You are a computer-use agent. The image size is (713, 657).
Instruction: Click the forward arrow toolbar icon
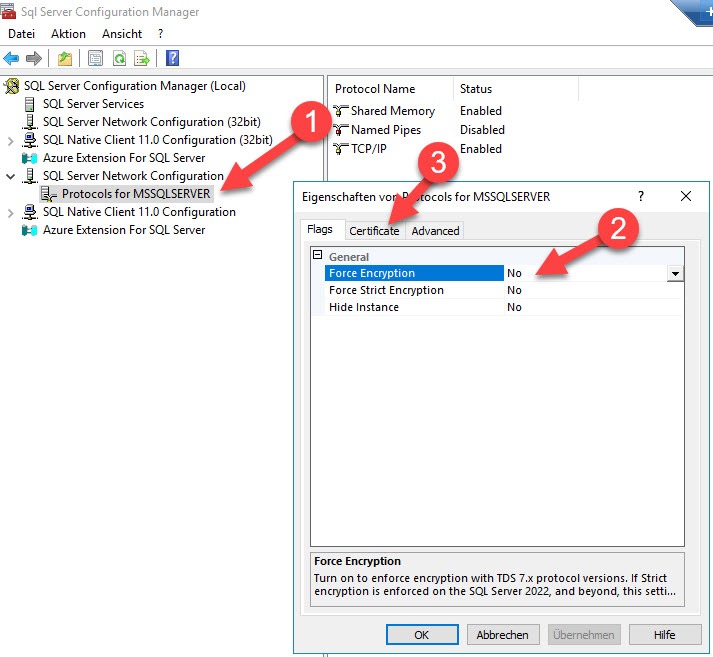point(34,59)
